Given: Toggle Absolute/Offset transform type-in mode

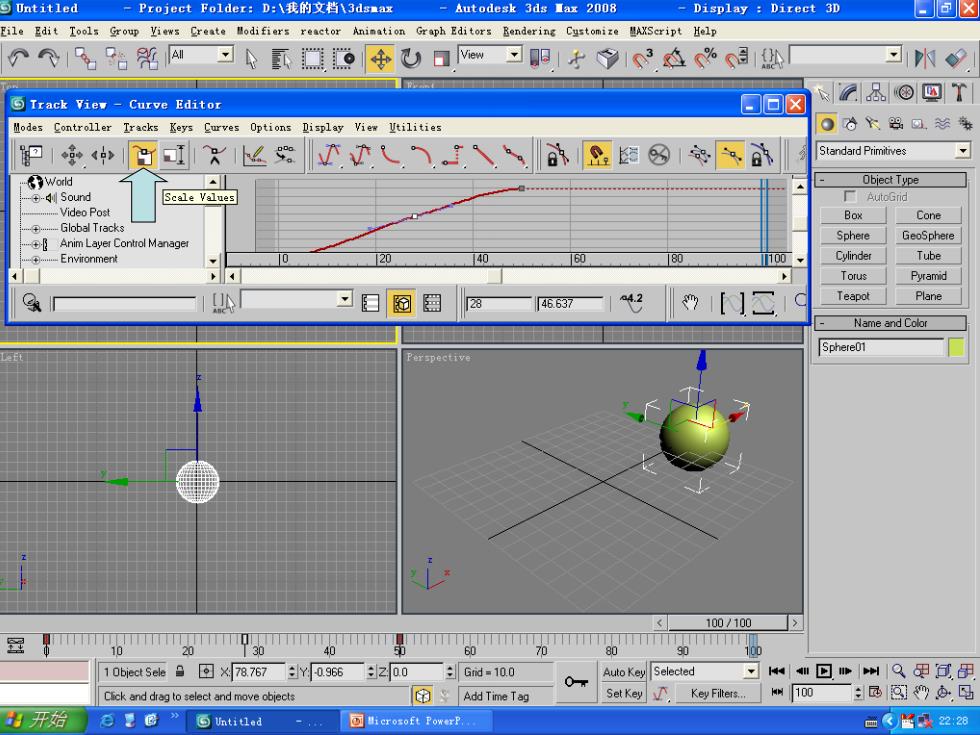Looking at the screenshot, I should click(x=206, y=672).
